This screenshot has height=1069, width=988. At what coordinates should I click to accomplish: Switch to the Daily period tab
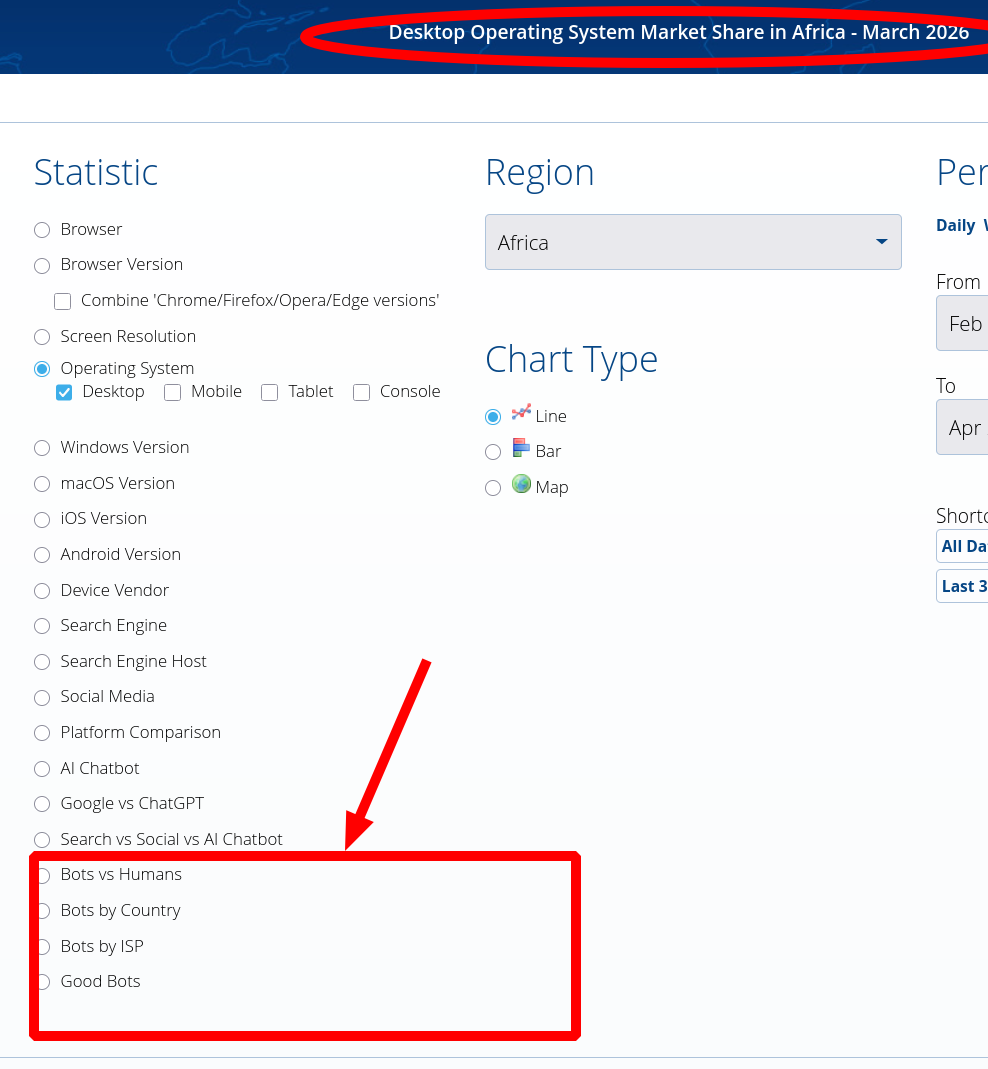955,225
